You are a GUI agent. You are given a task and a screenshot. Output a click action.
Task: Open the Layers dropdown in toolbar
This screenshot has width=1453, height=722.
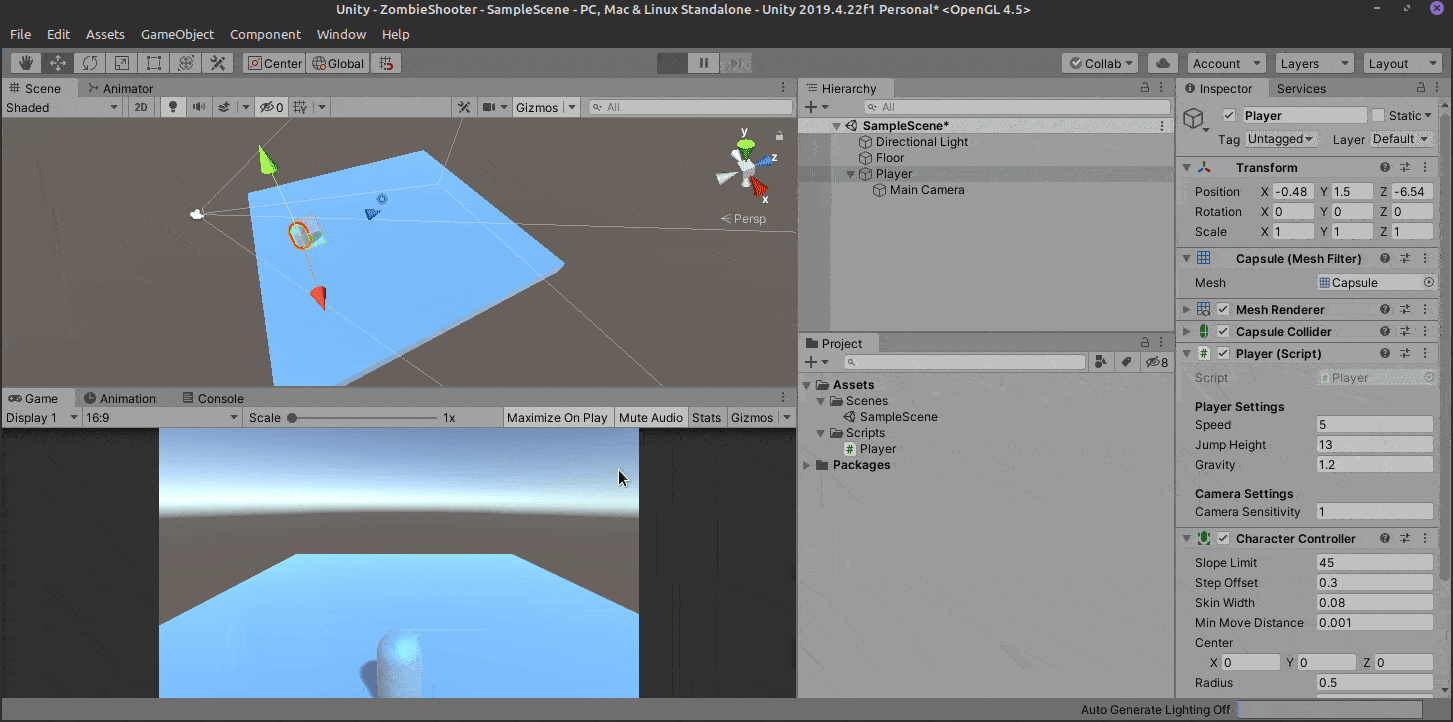pyautogui.click(x=1312, y=63)
